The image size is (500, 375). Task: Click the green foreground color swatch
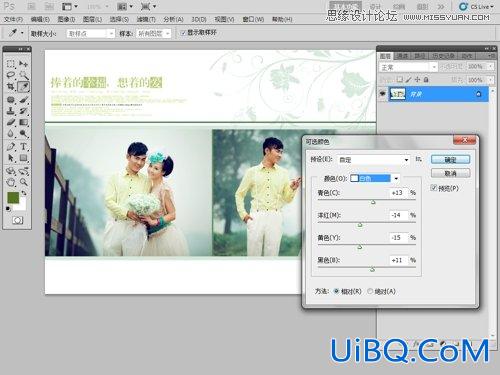click(13, 197)
